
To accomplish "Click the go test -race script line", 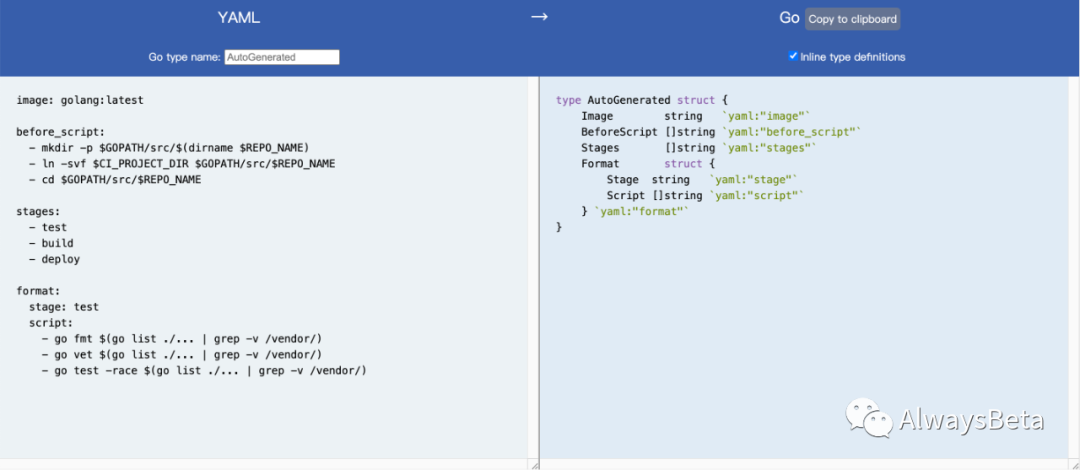I will click(x=204, y=371).
